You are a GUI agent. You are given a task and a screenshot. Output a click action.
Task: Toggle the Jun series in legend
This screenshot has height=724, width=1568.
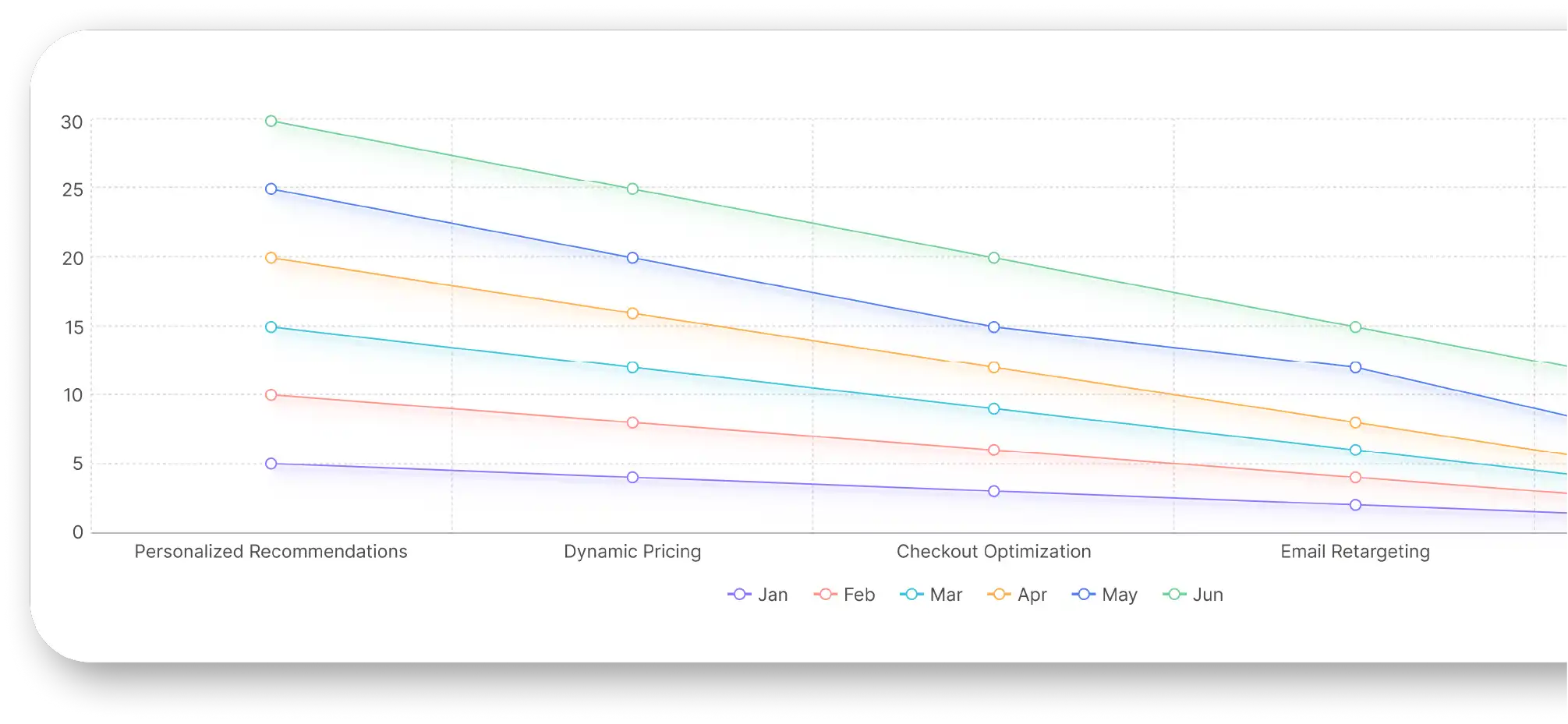1193,595
